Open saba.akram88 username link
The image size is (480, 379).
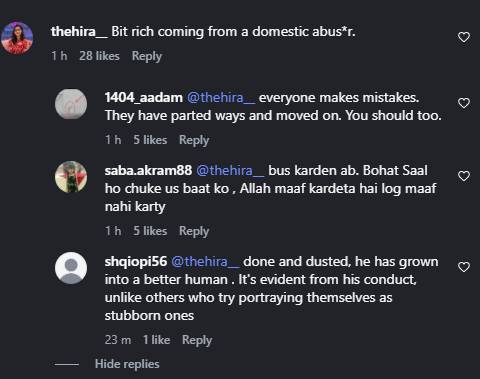148,171
